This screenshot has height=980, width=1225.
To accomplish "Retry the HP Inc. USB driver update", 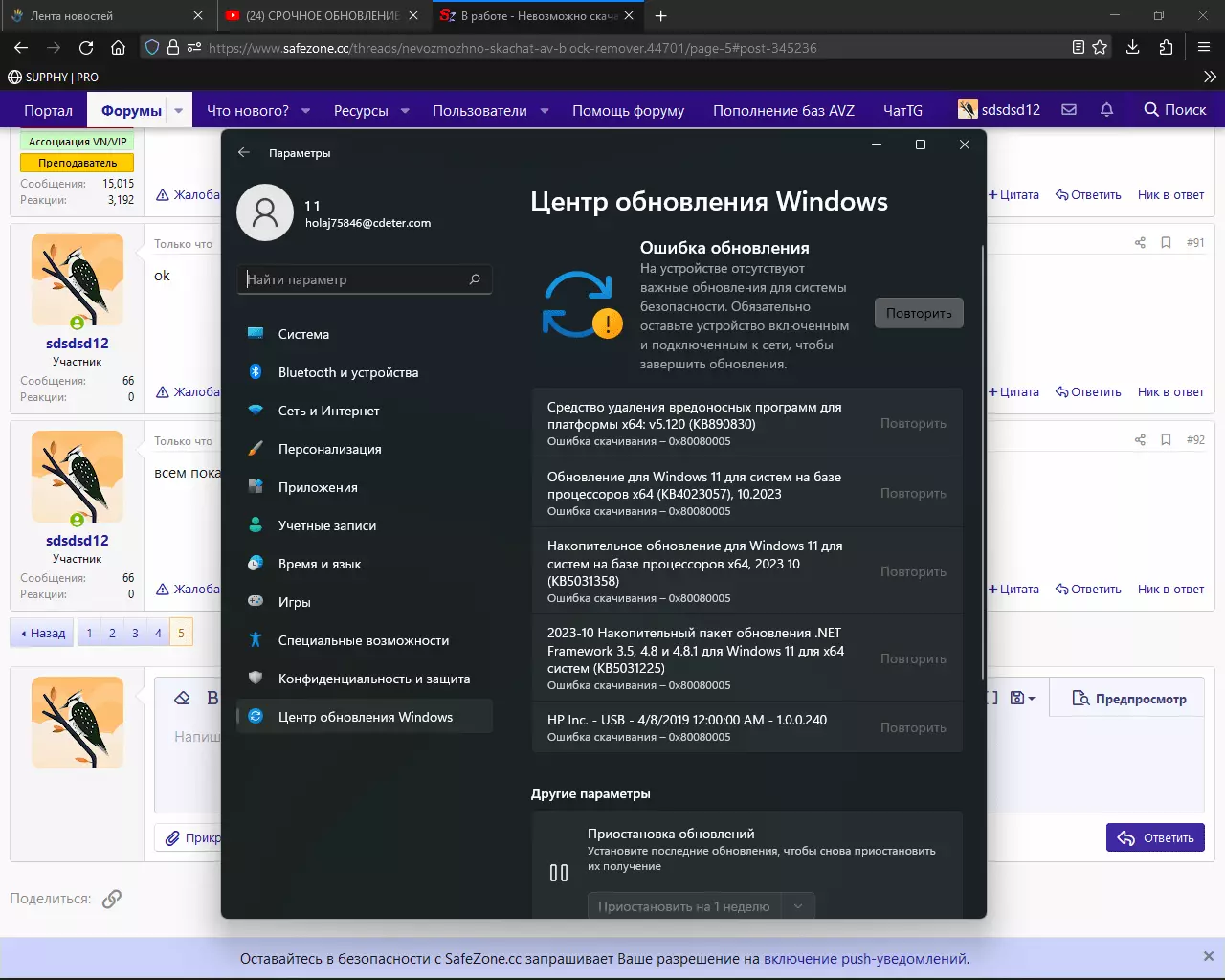I will point(913,727).
